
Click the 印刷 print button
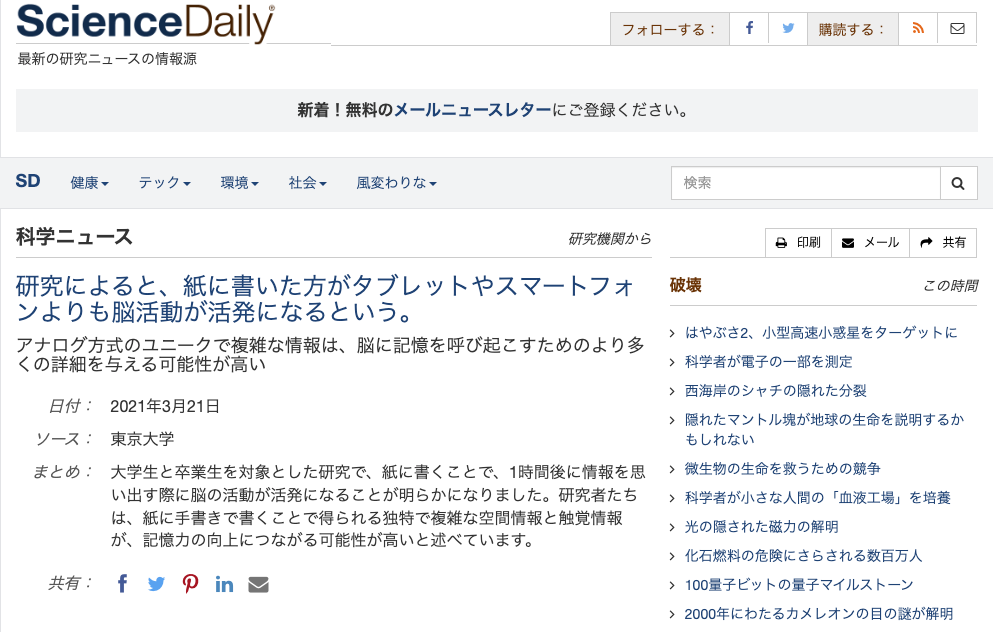click(x=798, y=243)
